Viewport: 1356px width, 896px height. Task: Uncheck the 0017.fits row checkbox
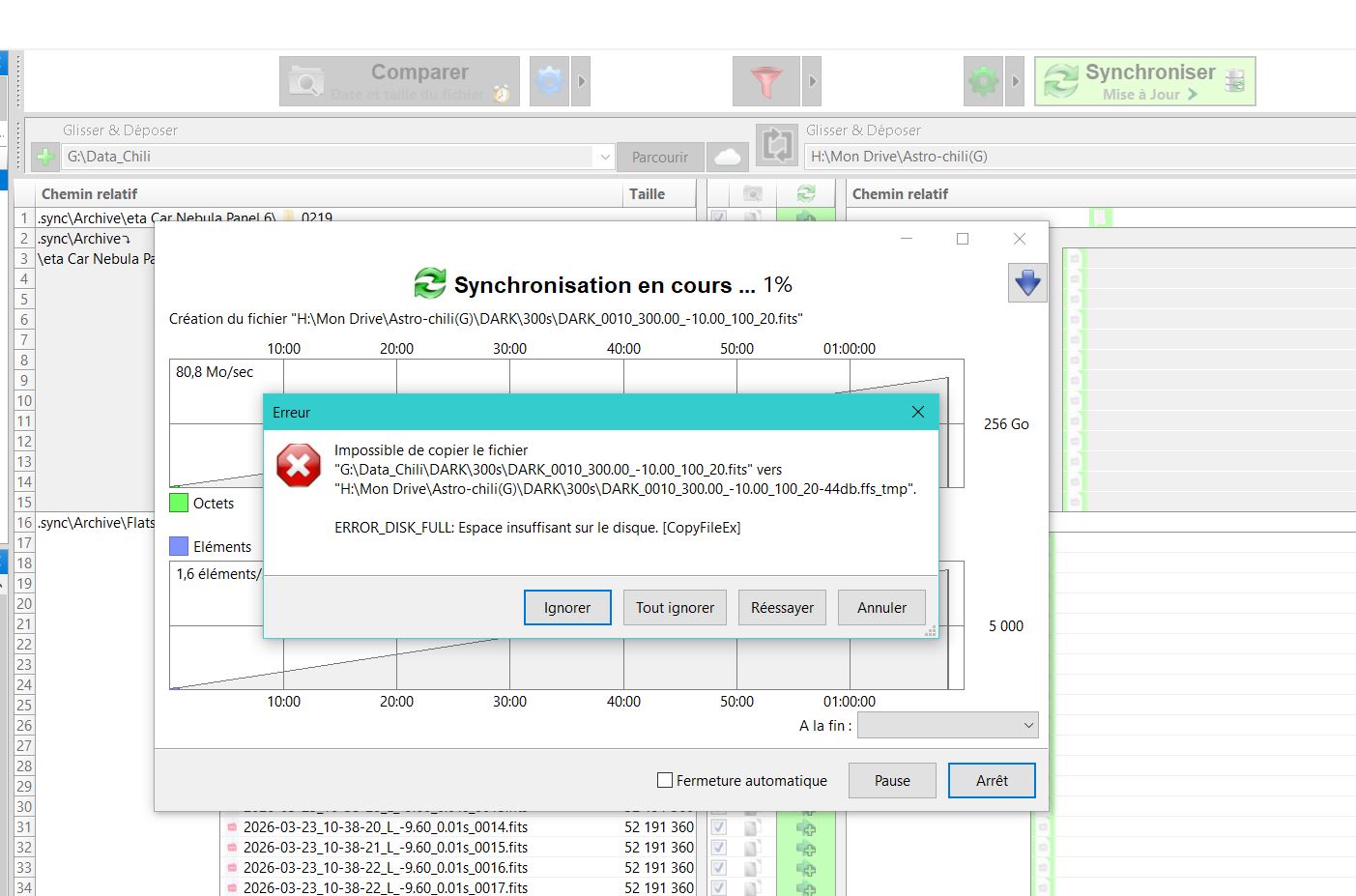pyautogui.click(x=719, y=887)
